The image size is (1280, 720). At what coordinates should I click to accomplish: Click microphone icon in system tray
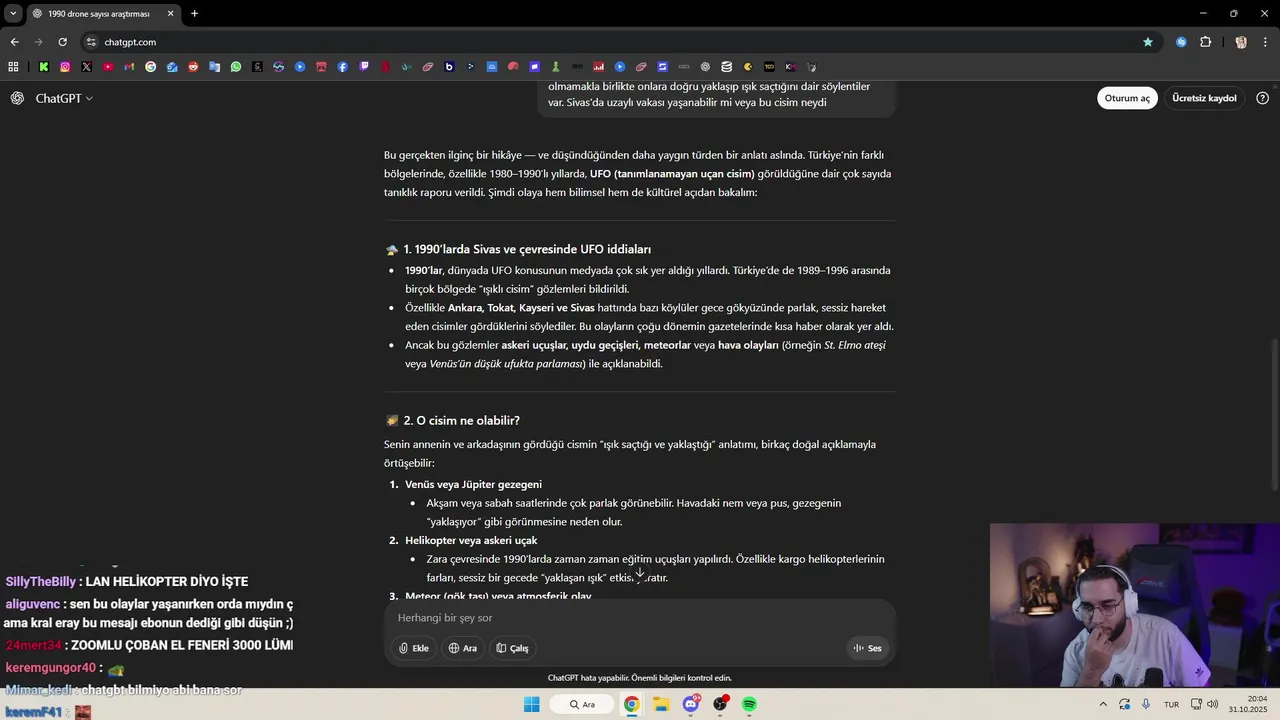[1146, 704]
